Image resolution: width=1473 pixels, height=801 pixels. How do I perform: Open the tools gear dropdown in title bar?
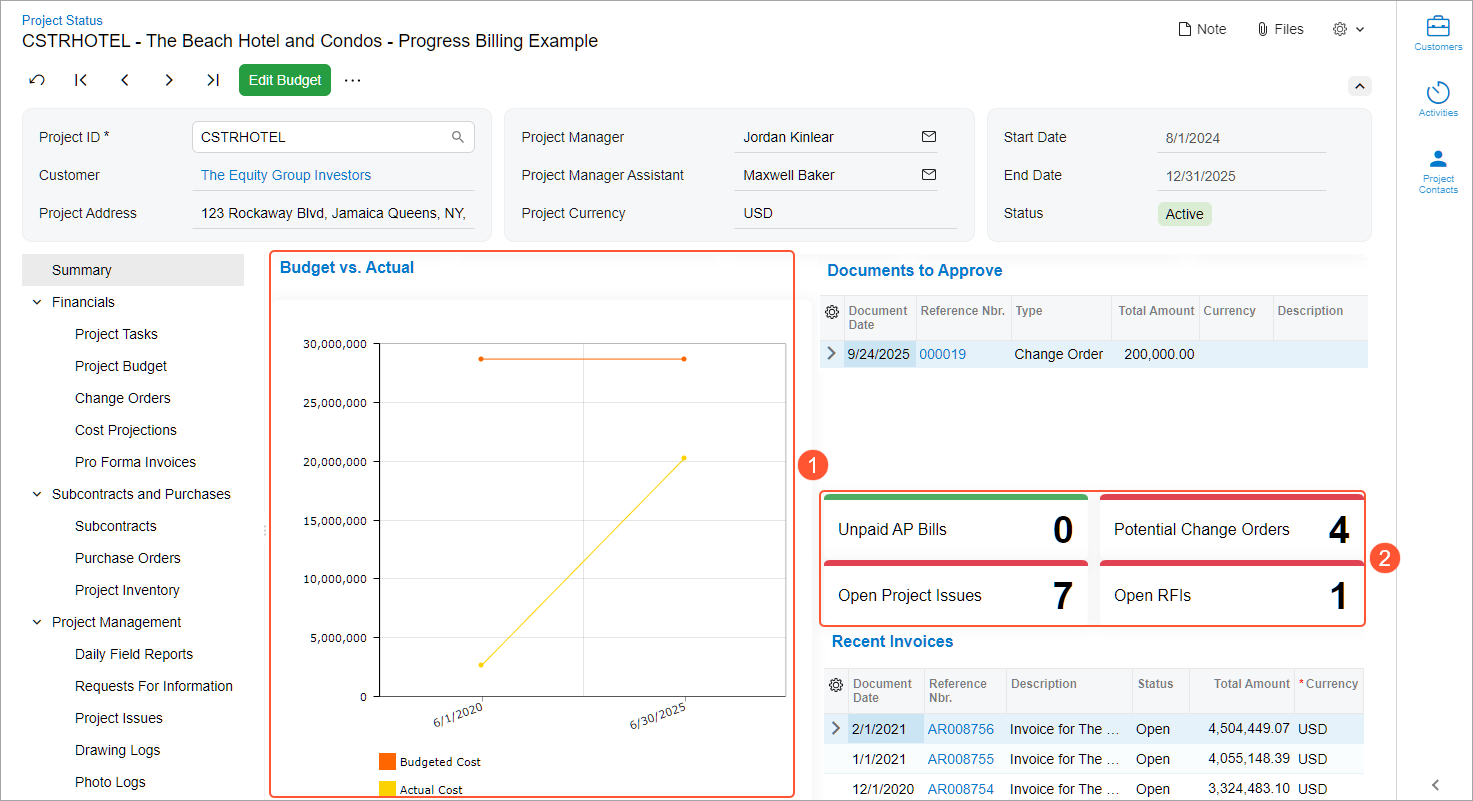[x=1348, y=29]
